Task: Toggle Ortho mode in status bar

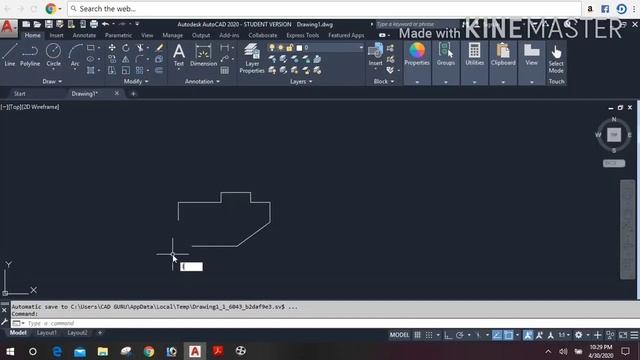Action: tap(448, 335)
